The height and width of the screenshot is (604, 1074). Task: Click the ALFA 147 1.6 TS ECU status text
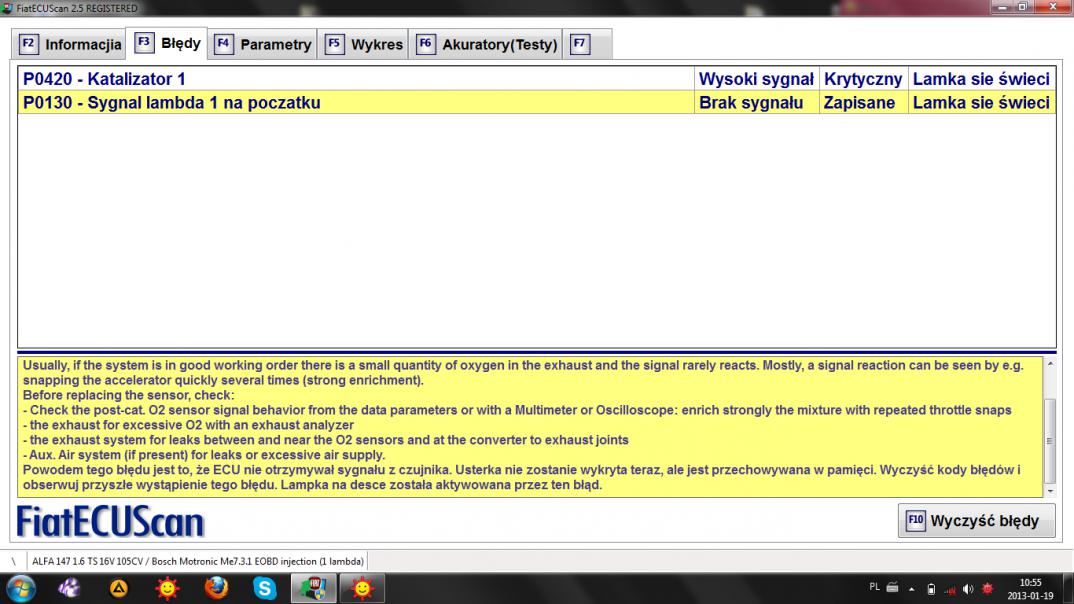point(197,562)
